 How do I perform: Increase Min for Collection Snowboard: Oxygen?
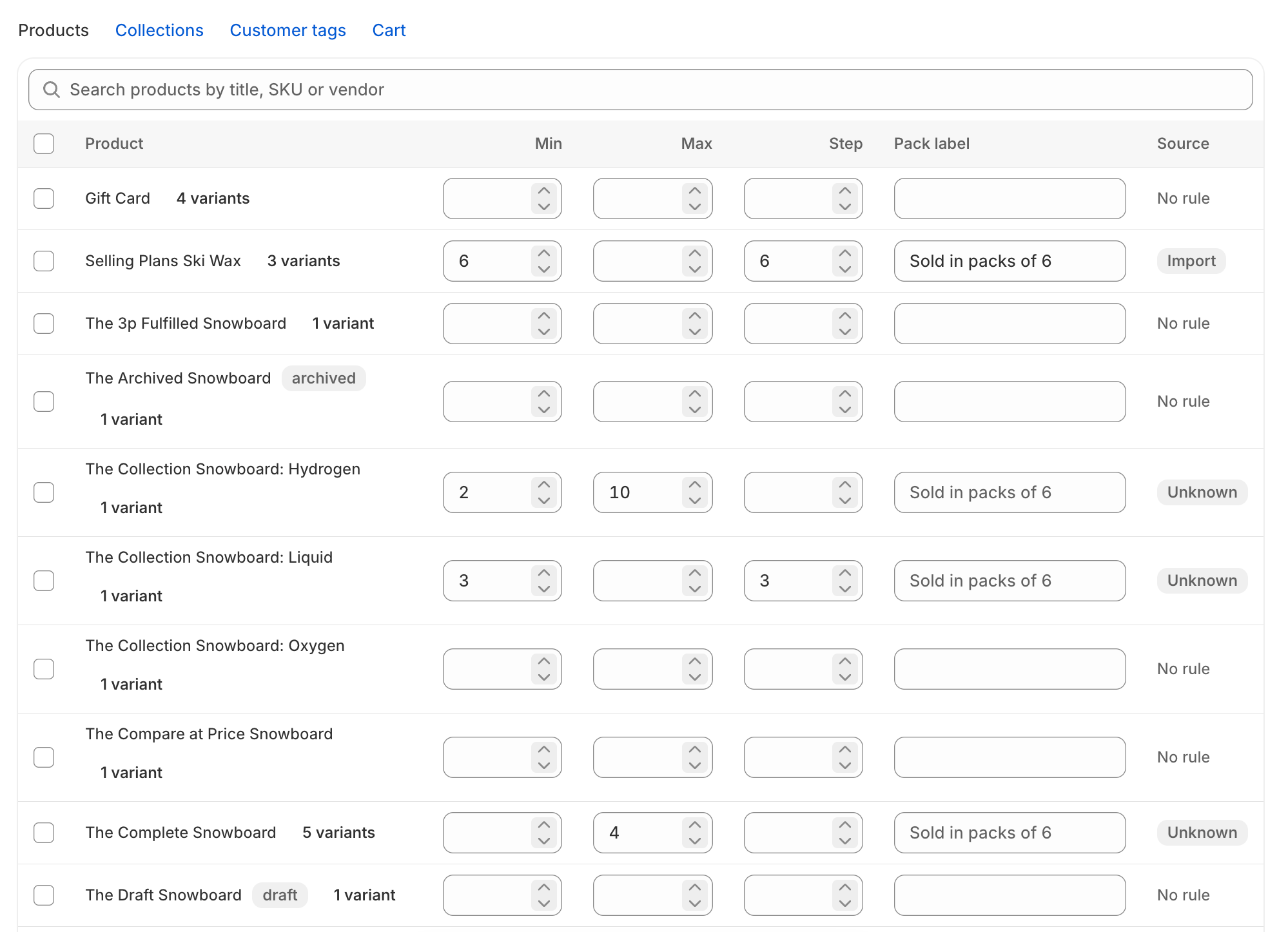544,661
